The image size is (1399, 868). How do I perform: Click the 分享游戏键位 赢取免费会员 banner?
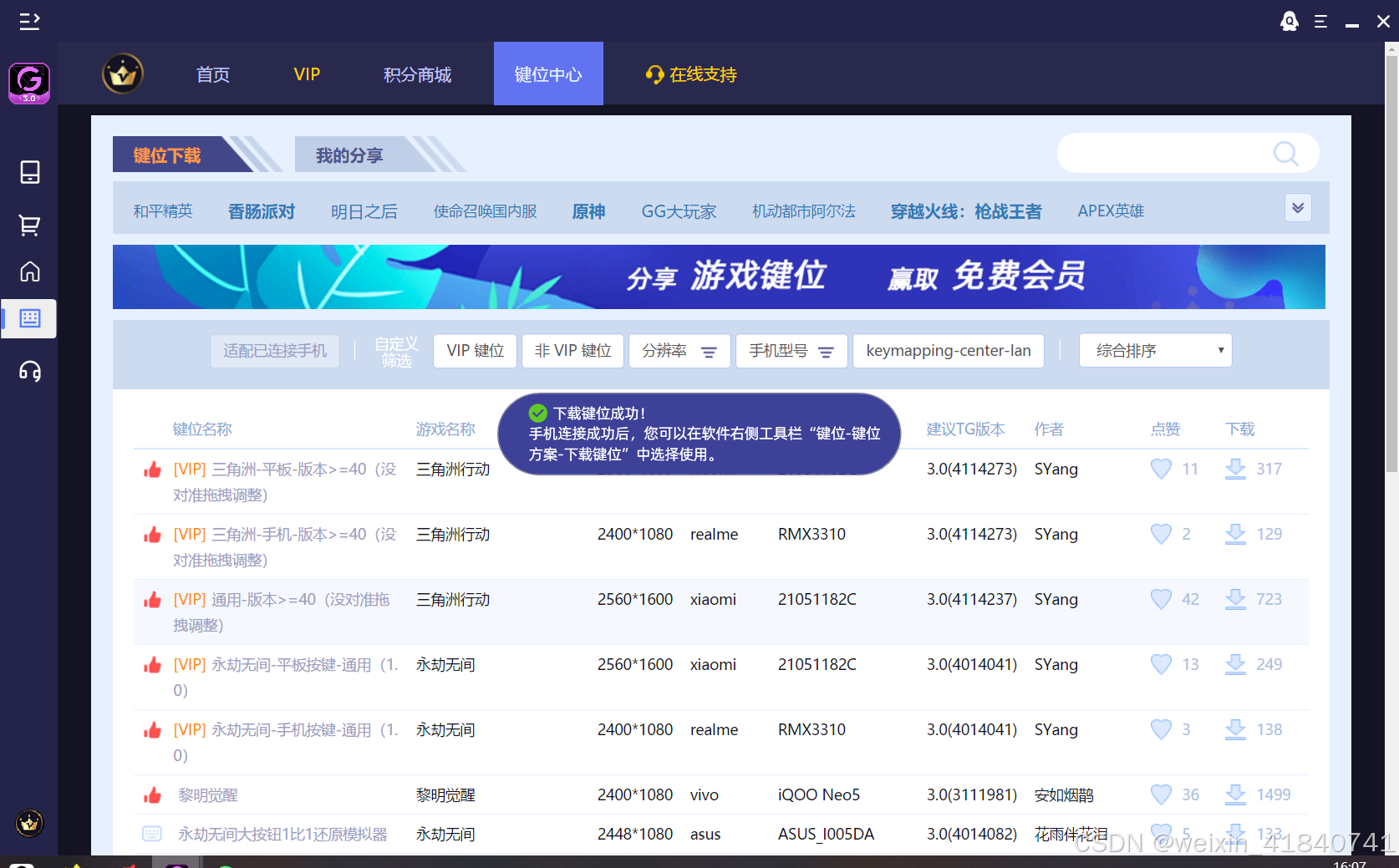[719, 277]
